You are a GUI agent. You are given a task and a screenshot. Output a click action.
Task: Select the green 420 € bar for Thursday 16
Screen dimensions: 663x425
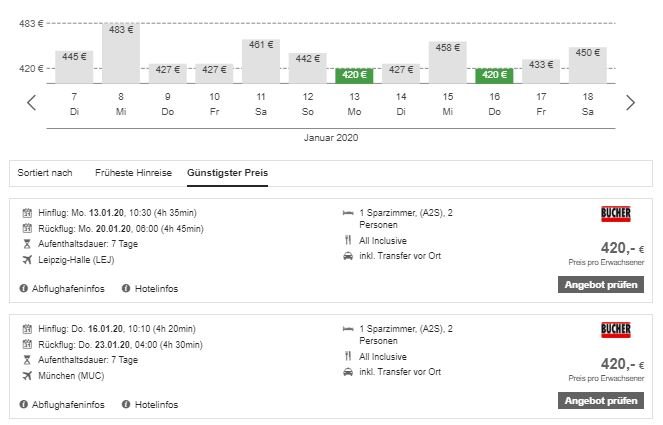[x=494, y=75]
